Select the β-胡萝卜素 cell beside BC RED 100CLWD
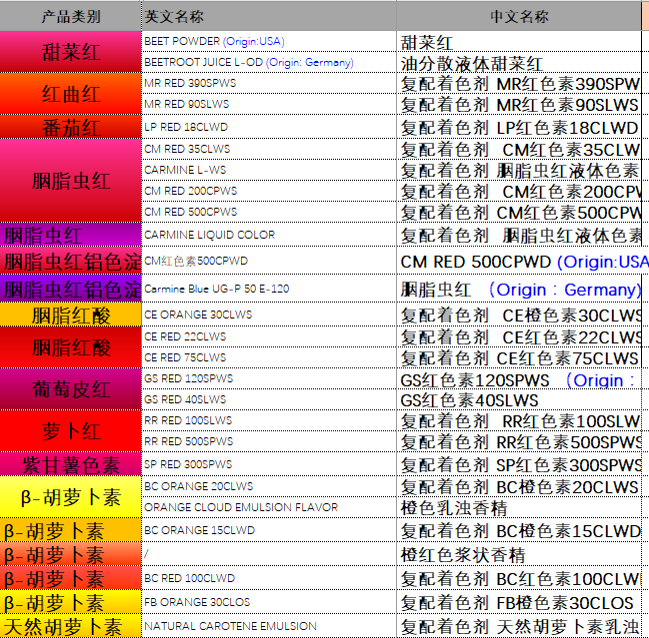Screen dimensions: 649x638 (x=70, y=578)
